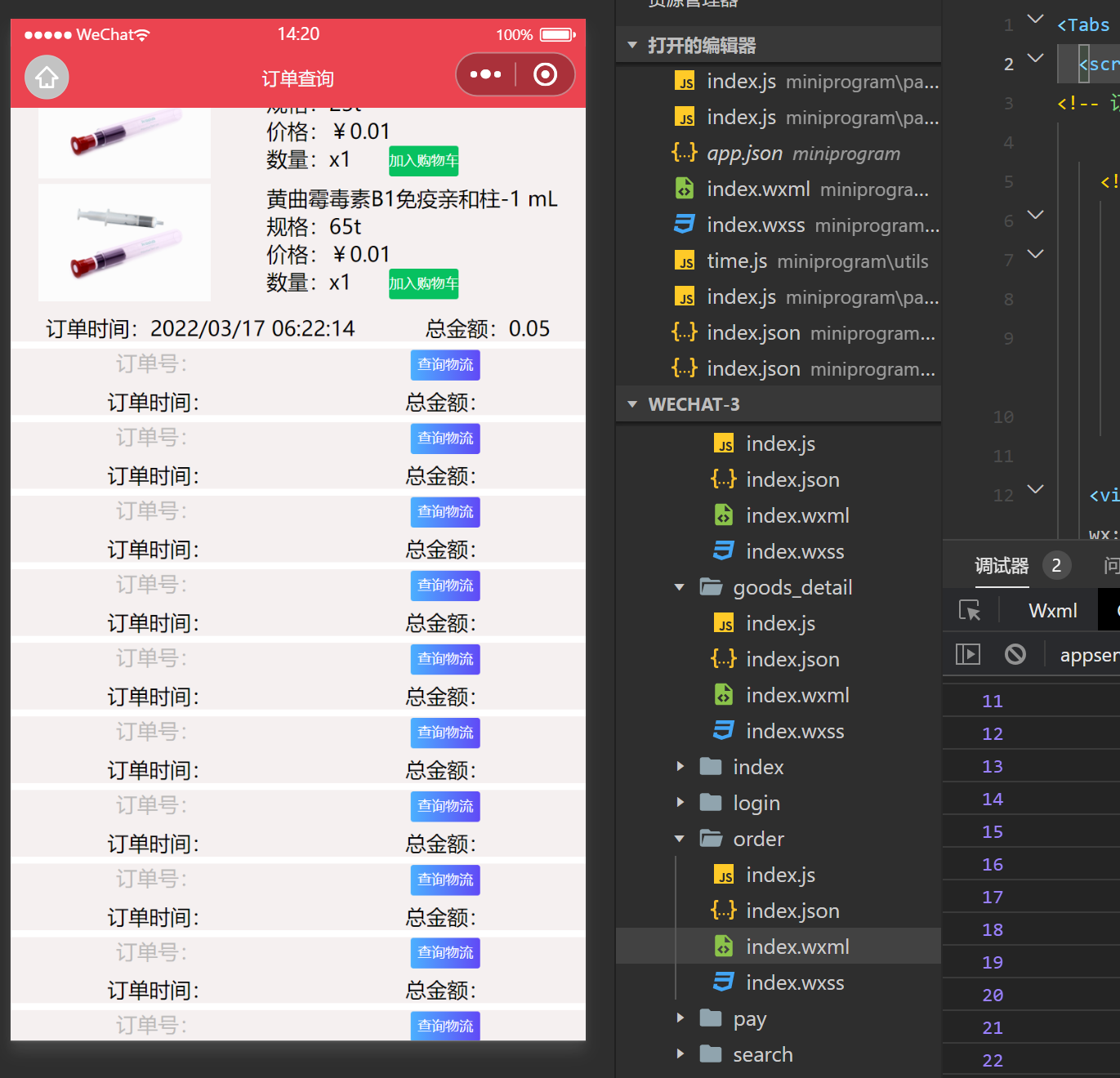Select the Wxml debugger tab
Screen dimensions: 1120x1078
click(1052, 611)
